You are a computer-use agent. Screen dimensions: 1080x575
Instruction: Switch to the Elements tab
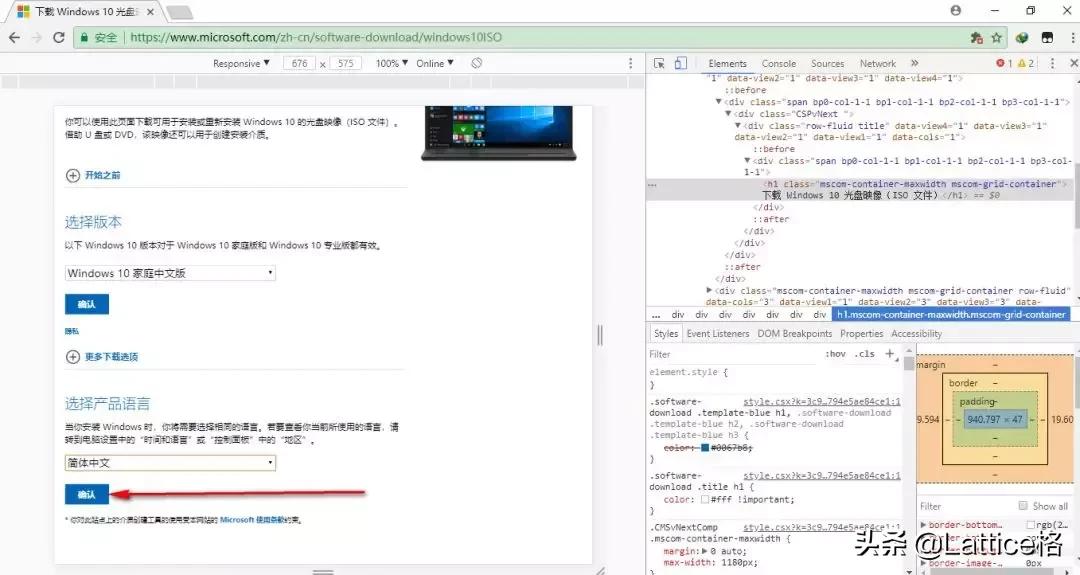(727, 63)
